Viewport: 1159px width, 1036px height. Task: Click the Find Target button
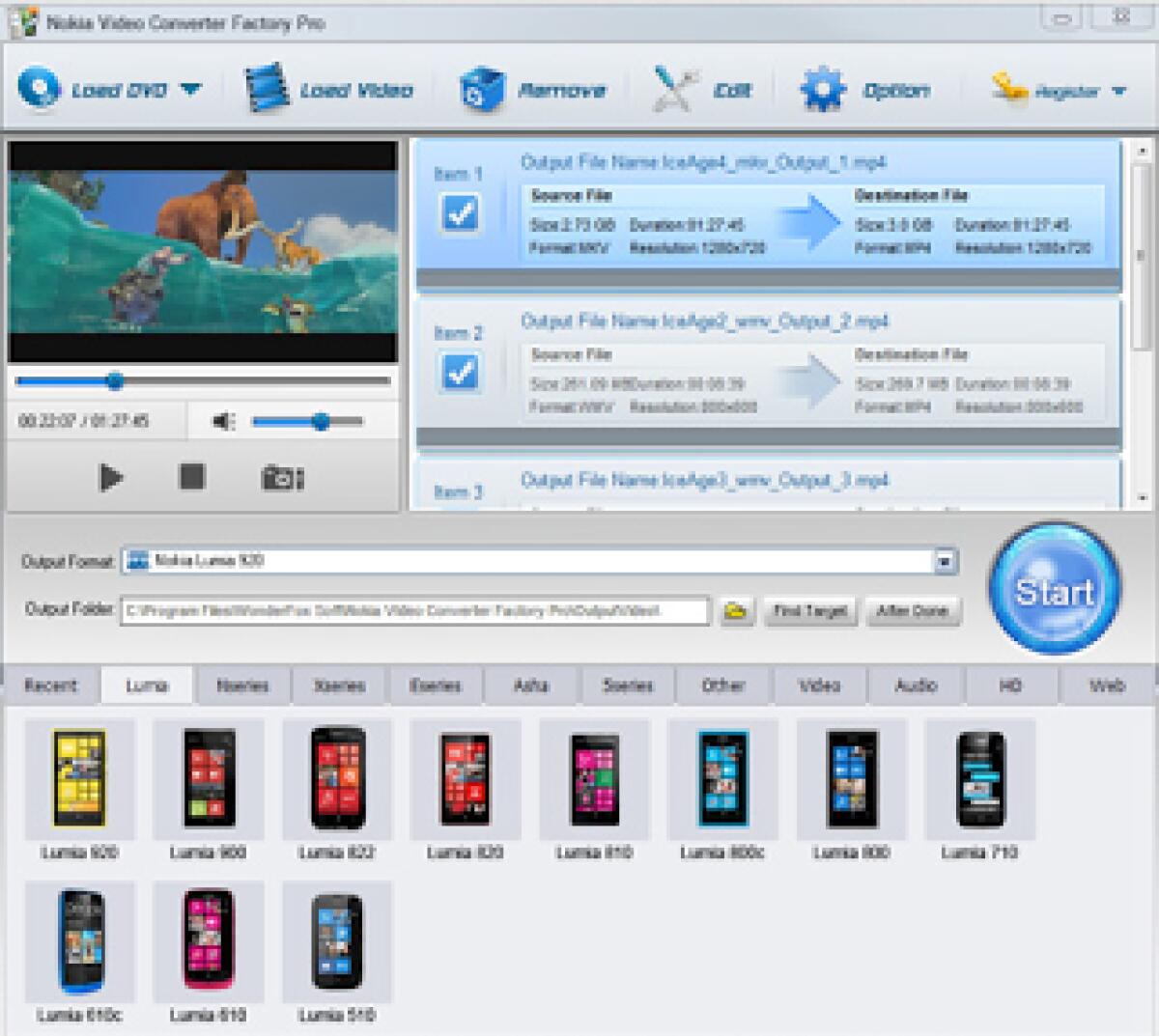point(809,611)
